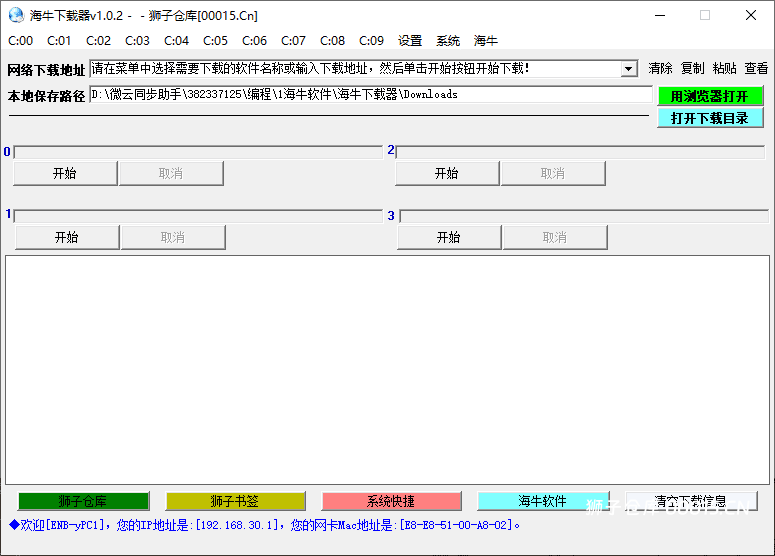Click the yellow 狮子书签 button

[235, 501]
